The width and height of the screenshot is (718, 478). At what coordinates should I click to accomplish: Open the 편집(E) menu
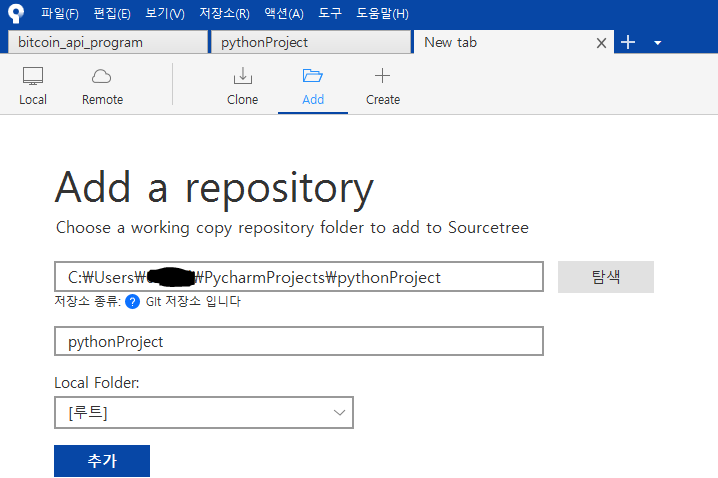[x=112, y=13]
